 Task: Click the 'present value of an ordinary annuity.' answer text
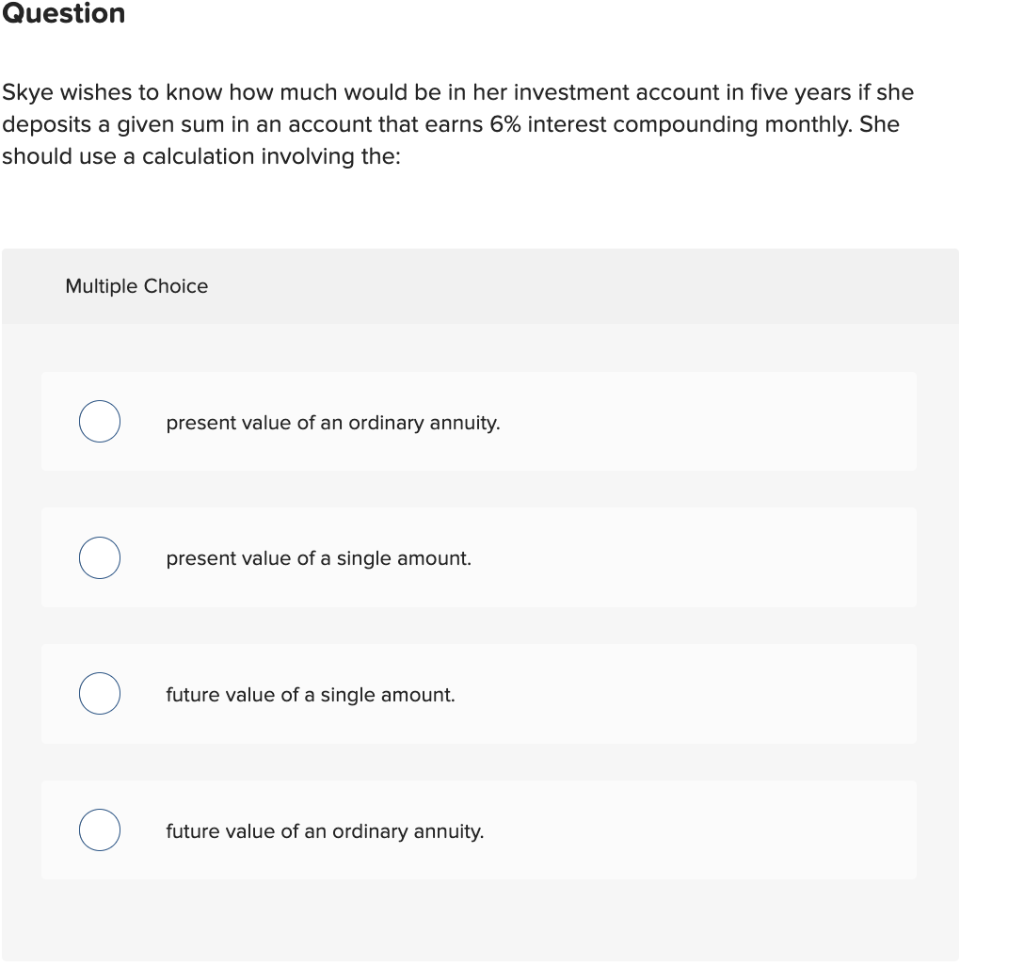(333, 423)
